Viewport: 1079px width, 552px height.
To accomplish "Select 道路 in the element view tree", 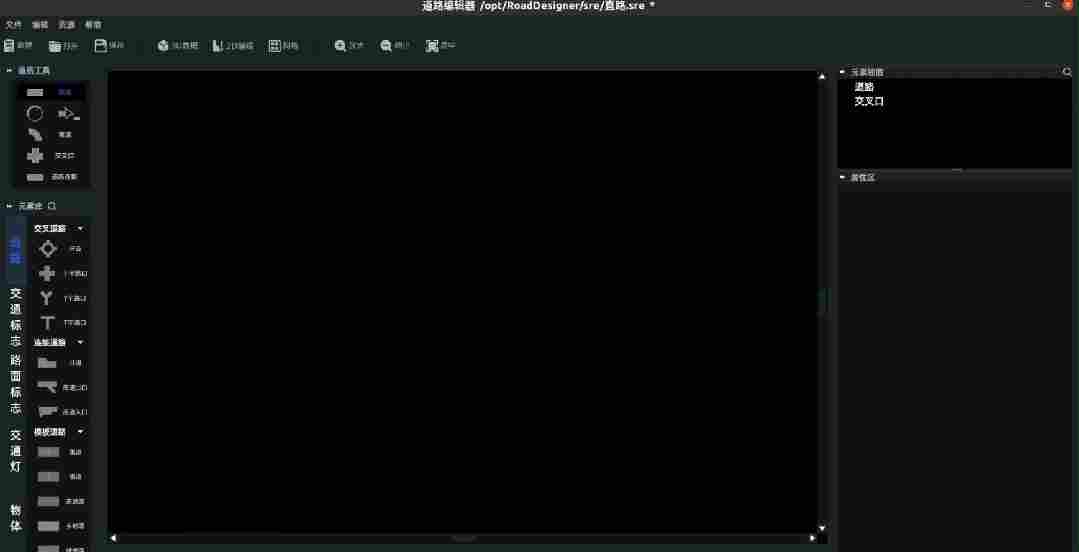I will [864, 87].
